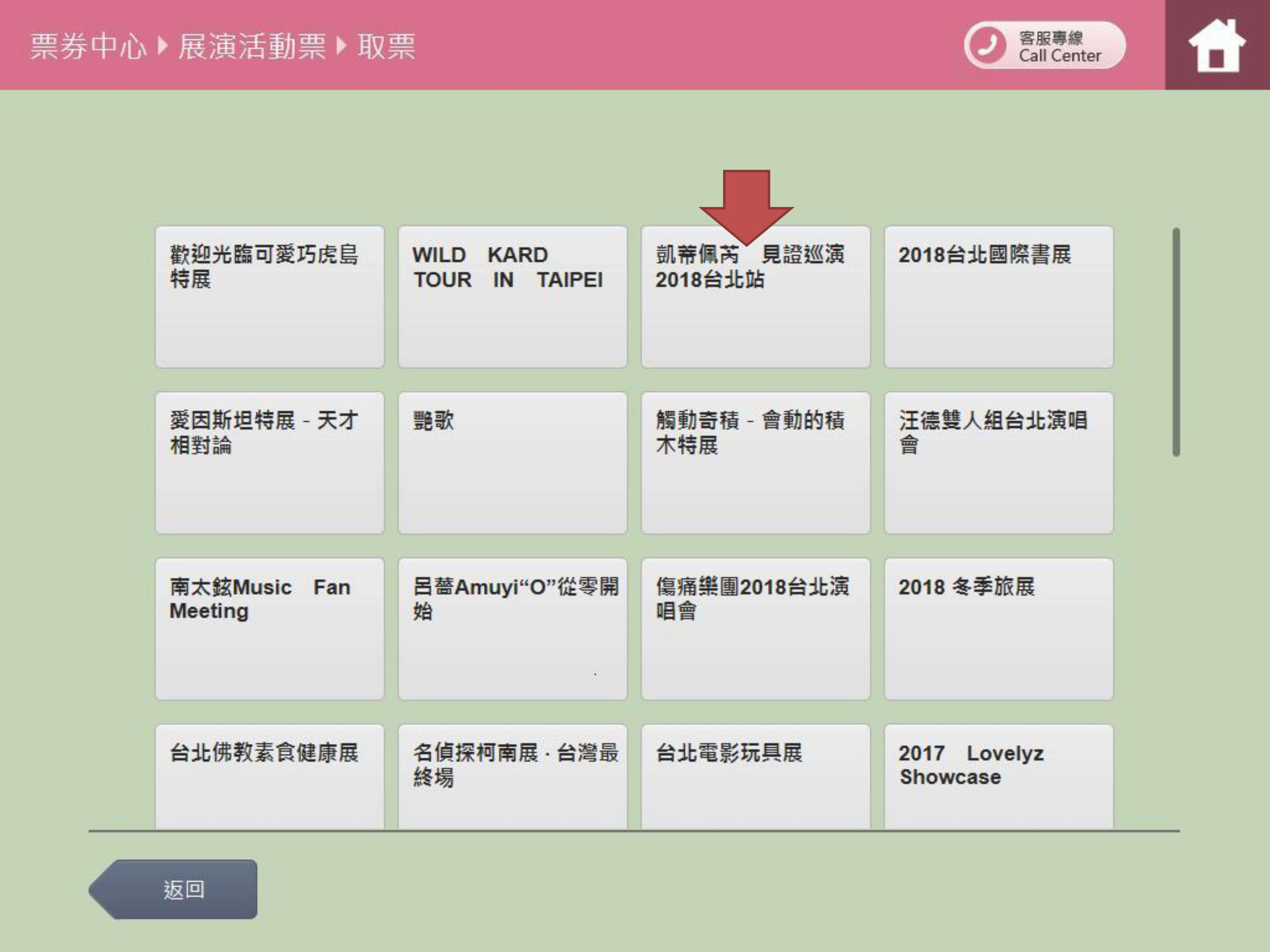Select 歡迎光臨可愛巧虎島特展 event tile

pyautogui.click(x=269, y=297)
